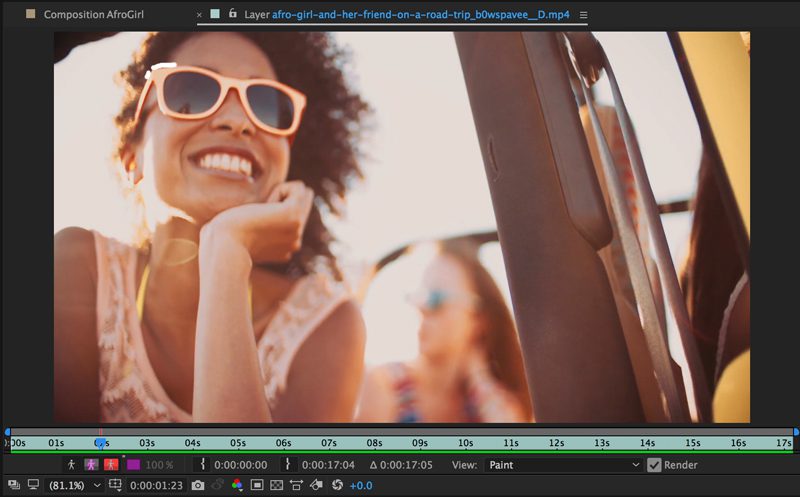
Task: Click the +0.0 exposure value
Action: [x=361, y=485]
